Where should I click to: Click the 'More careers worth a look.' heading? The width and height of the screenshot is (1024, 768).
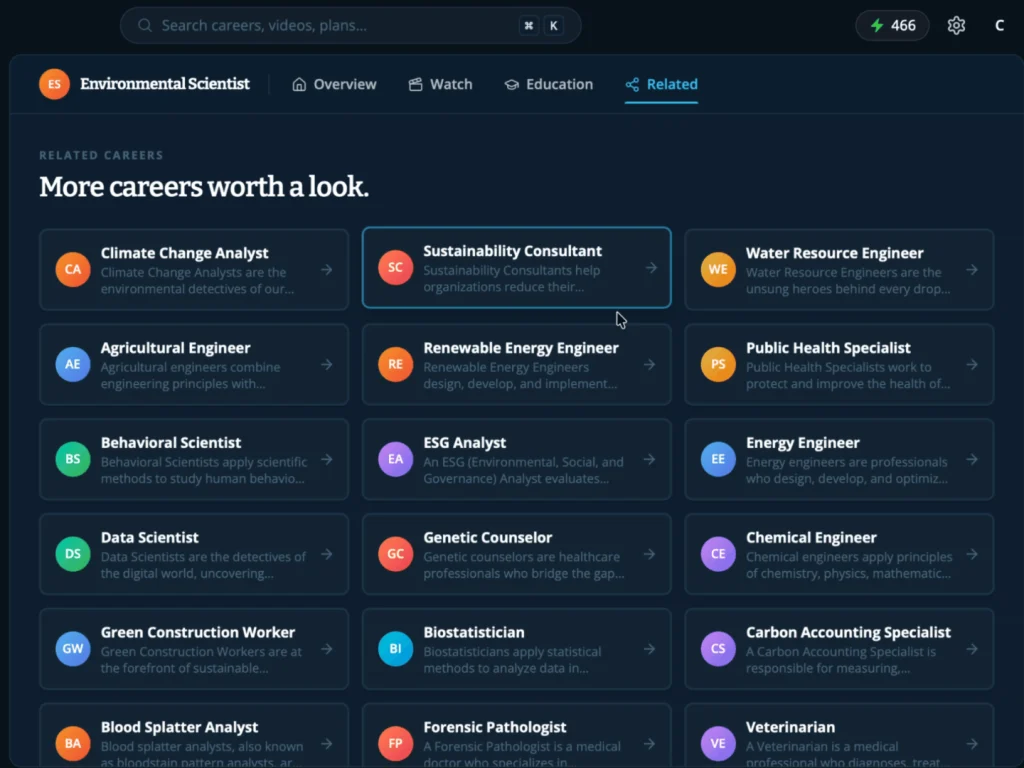click(x=204, y=187)
